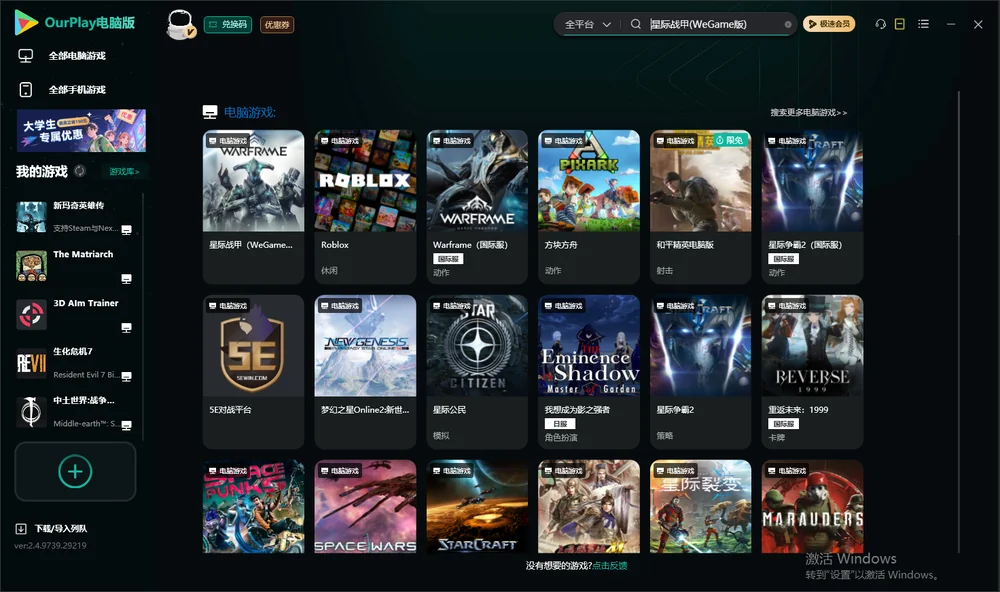Open the list menu icon in title bar
1000x592 pixels.
click(x=923, y=24)
